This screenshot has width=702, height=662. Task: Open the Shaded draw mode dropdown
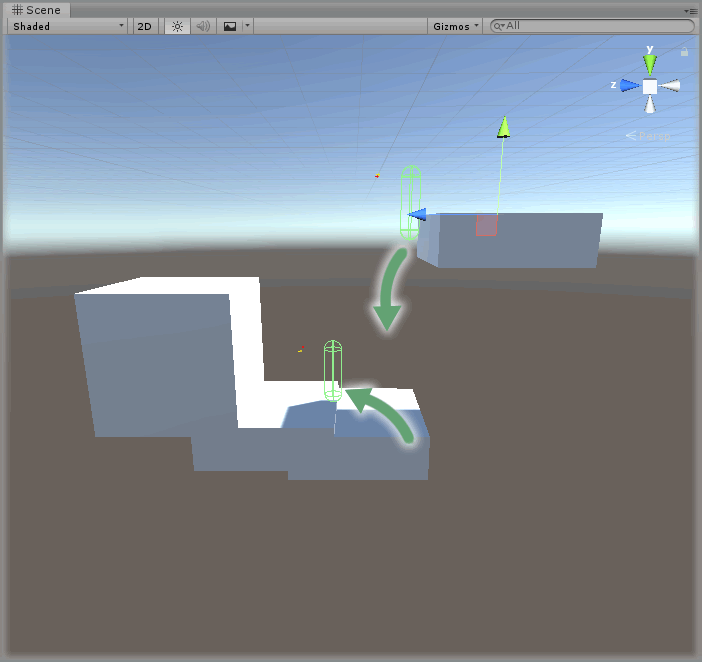(68, 26)
